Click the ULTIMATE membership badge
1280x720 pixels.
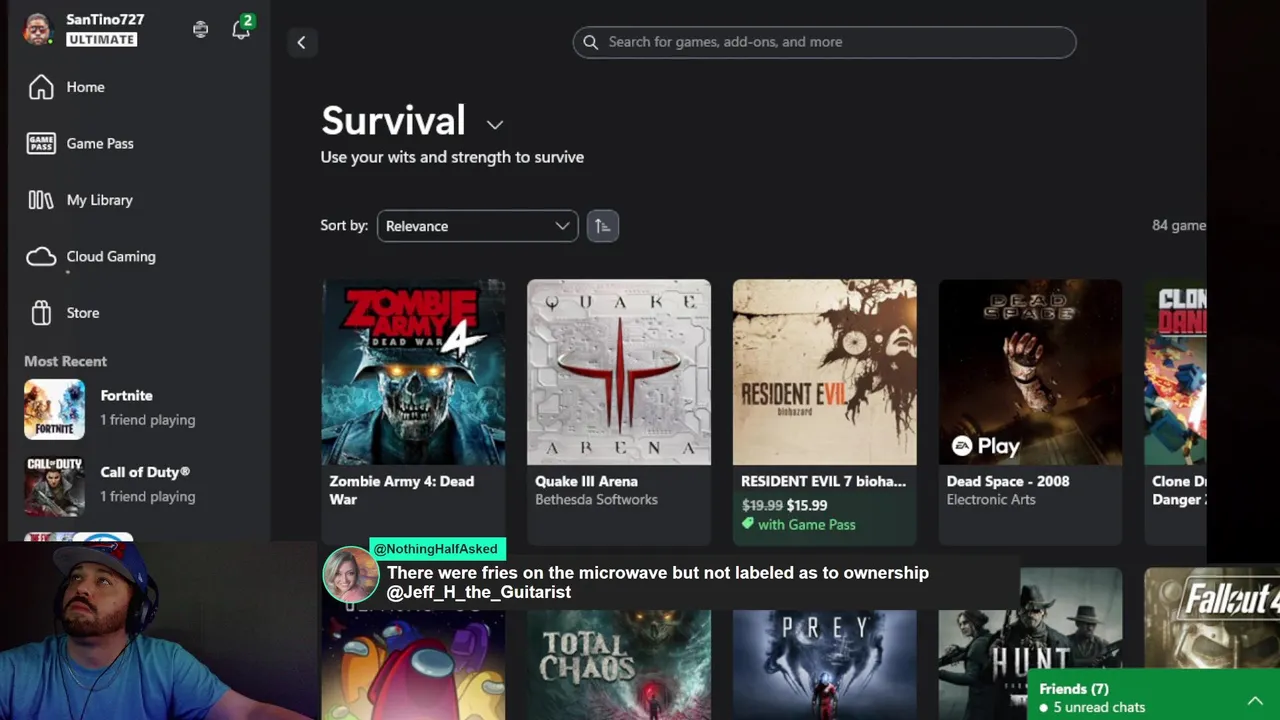[101, 39]
